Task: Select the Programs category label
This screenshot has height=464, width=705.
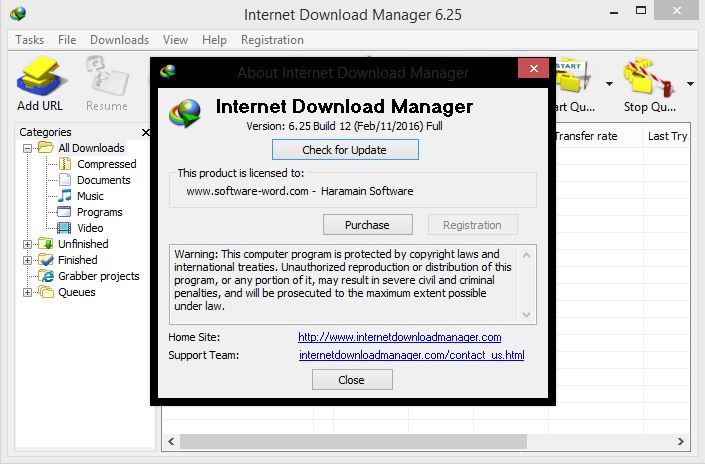Action: tap(99, 212)
